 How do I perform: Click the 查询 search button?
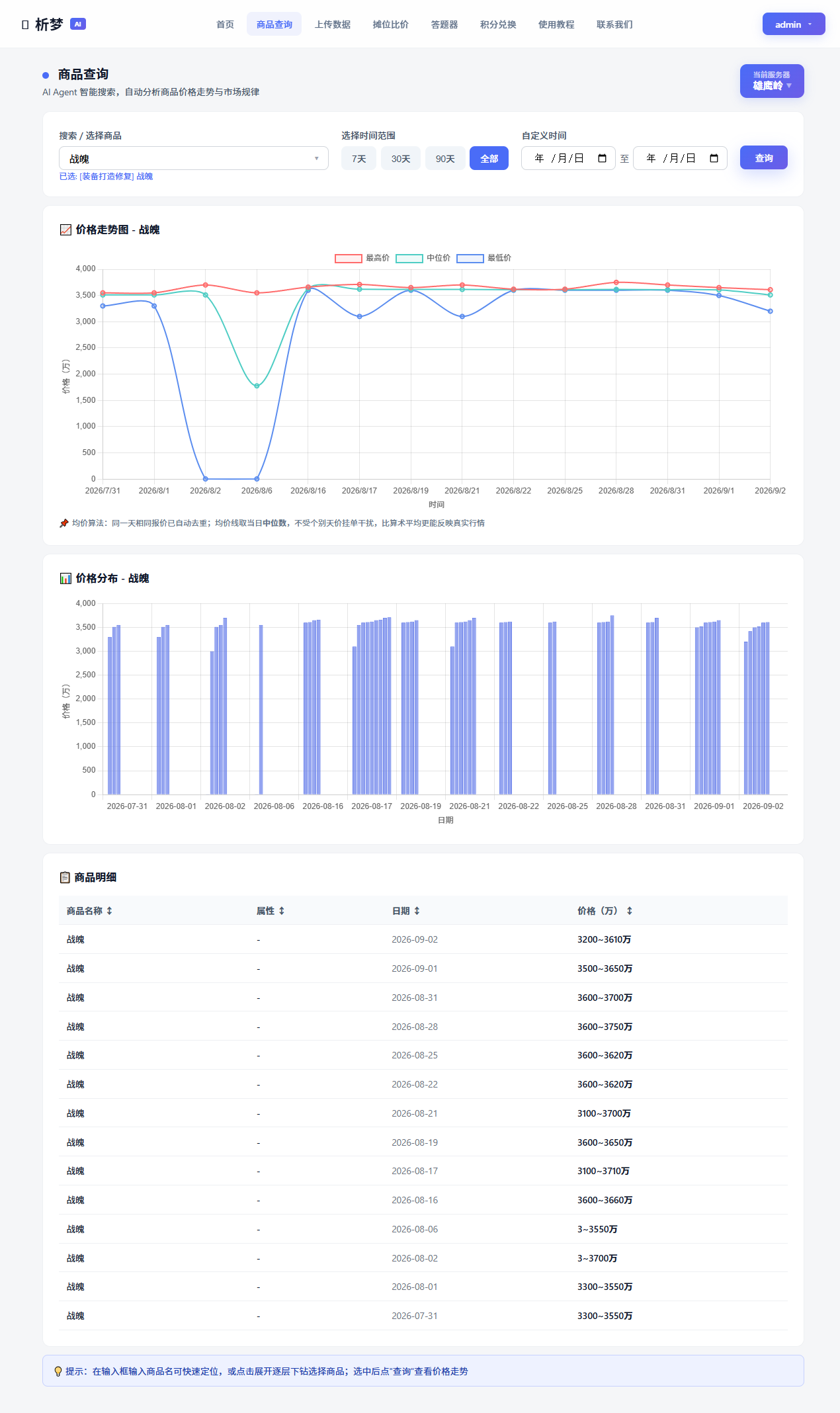click(764, 157)
